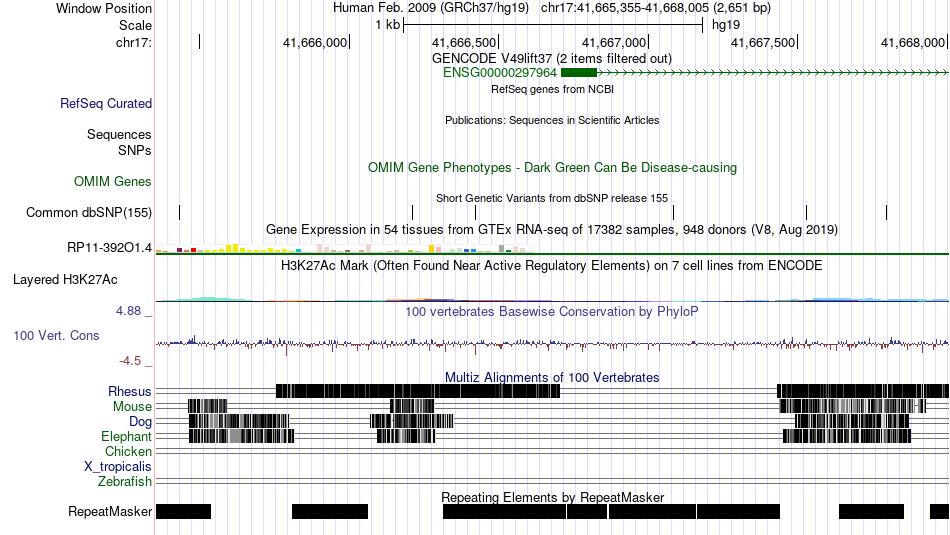Open the 100 Vert. Cons track label
Image resolution: width=950 pixels, height=535 pixels.
pyautogui.click(x=56, y=336)
